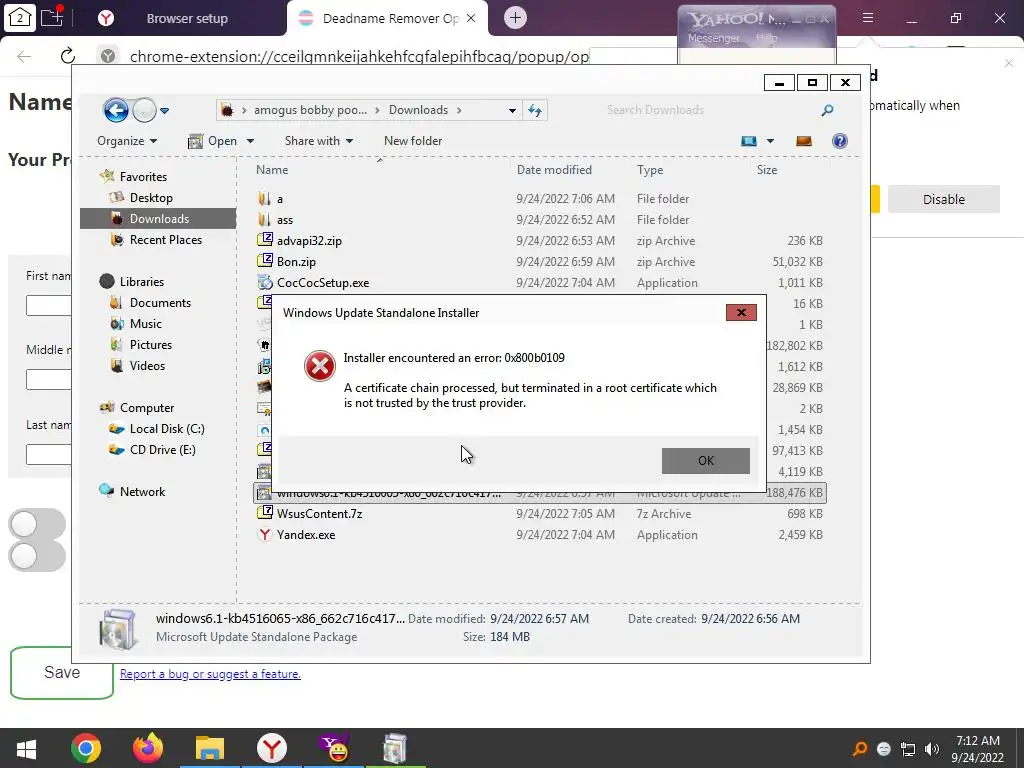Open the Organize menu

click(127, 141)
